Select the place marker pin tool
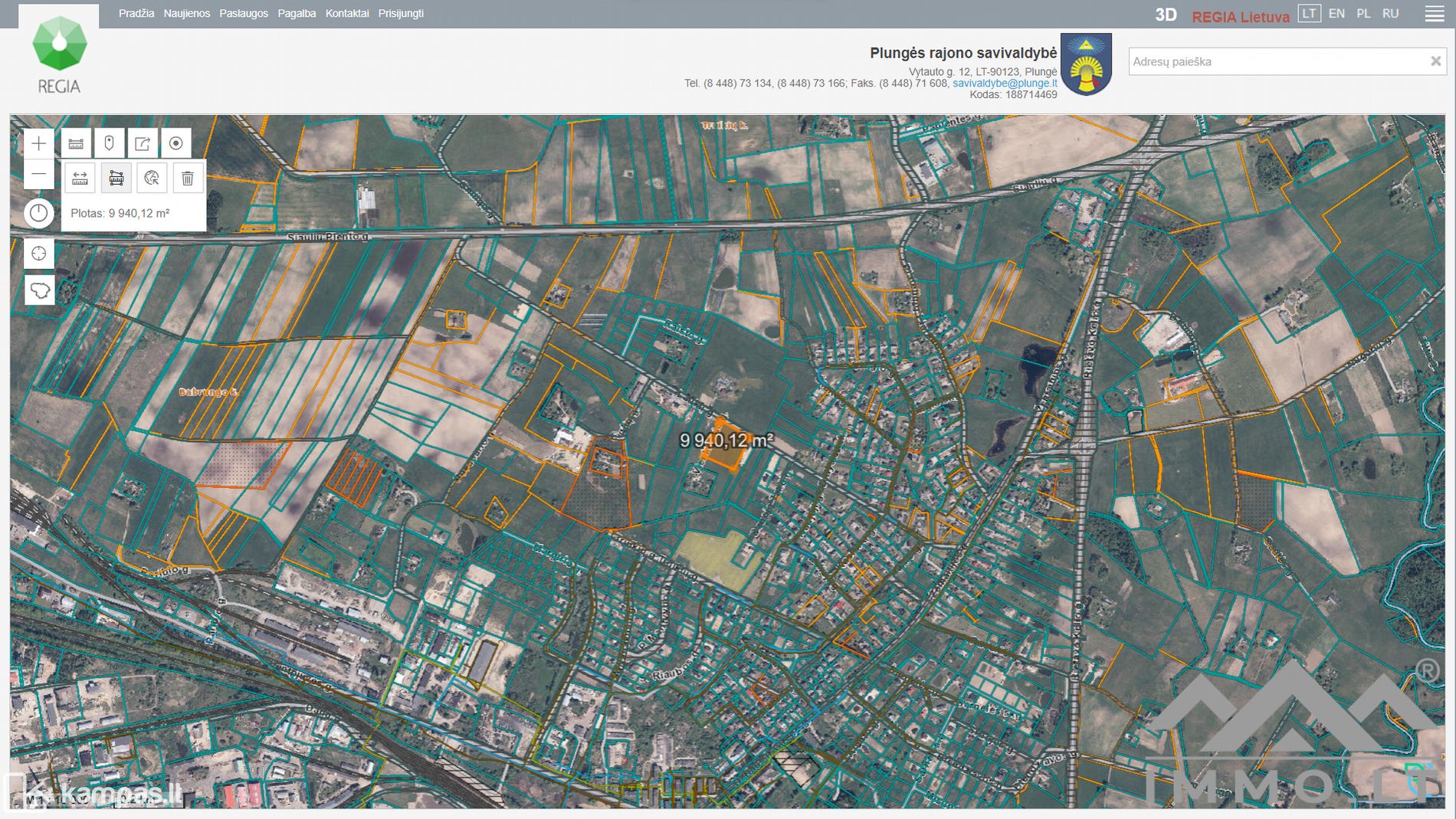 109,143
